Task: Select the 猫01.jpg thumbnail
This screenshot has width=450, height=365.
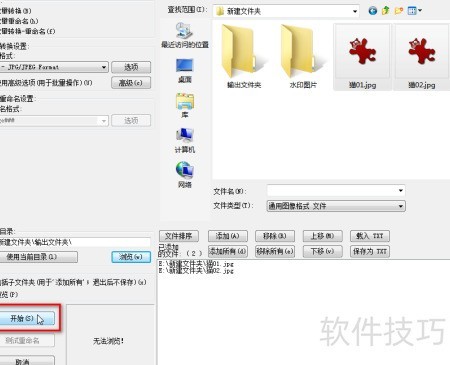Action: [362, 57]
